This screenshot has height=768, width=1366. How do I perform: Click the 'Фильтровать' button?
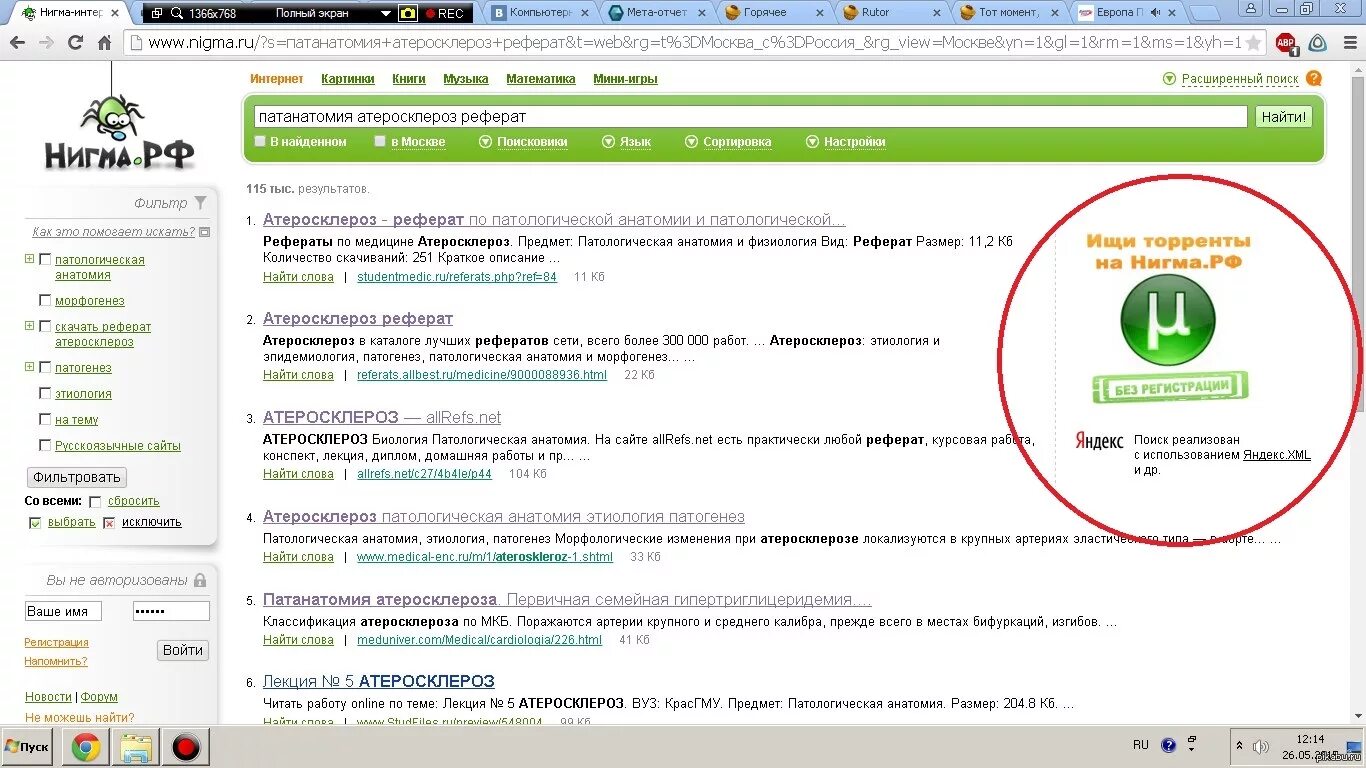click(x=77, y=477)
